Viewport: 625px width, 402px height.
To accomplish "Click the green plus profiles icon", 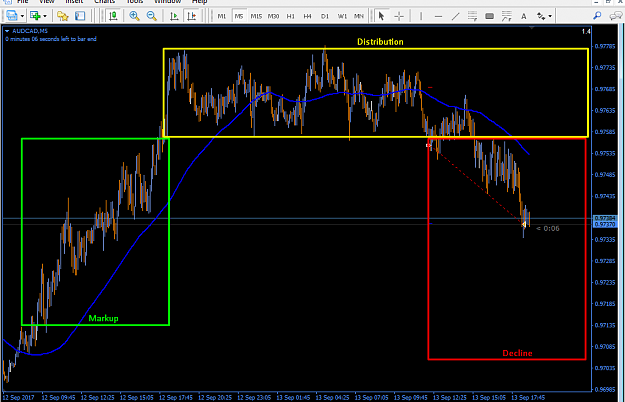I will click(35, 16).
